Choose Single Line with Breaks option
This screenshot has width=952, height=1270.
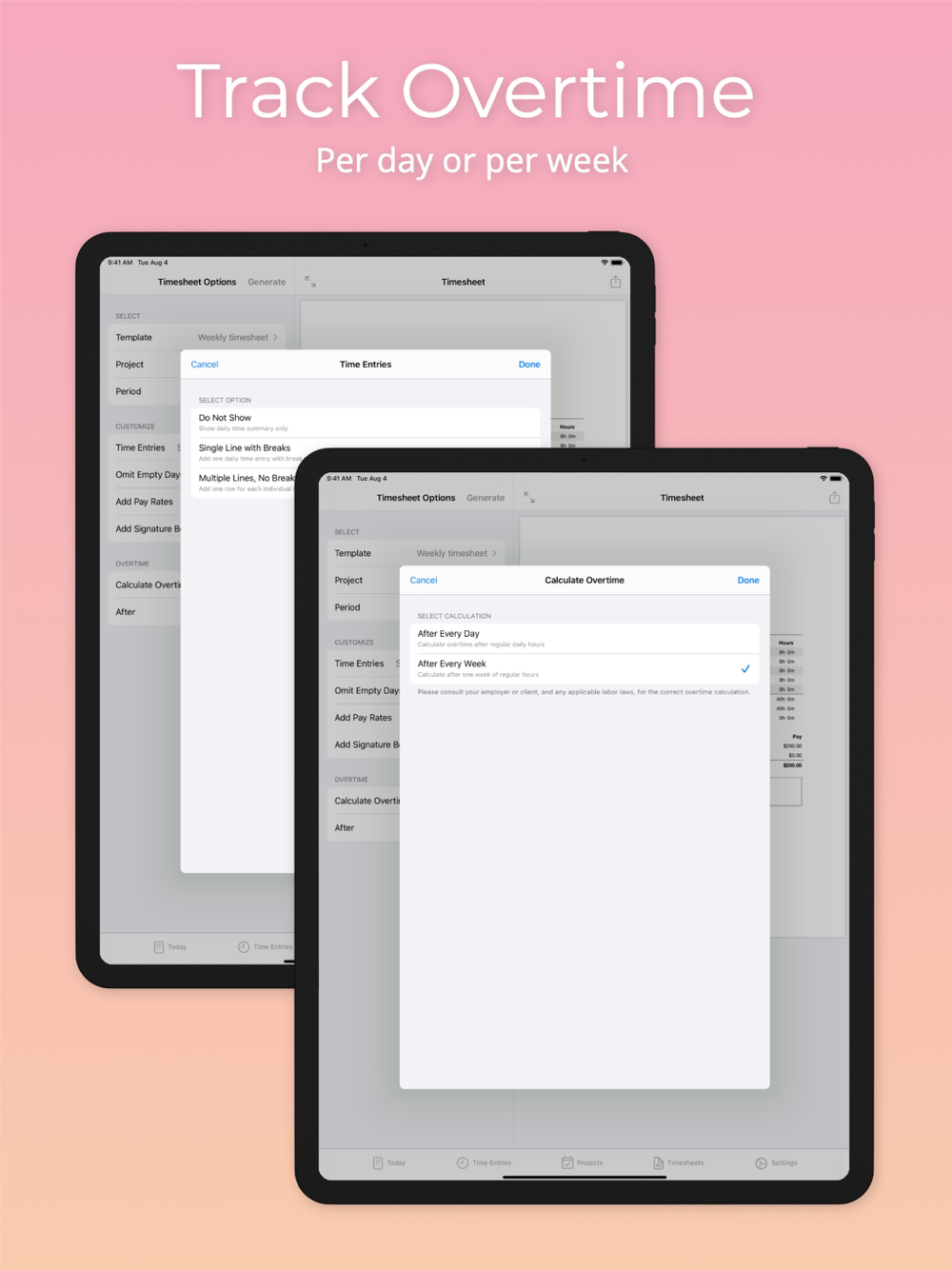366,452
